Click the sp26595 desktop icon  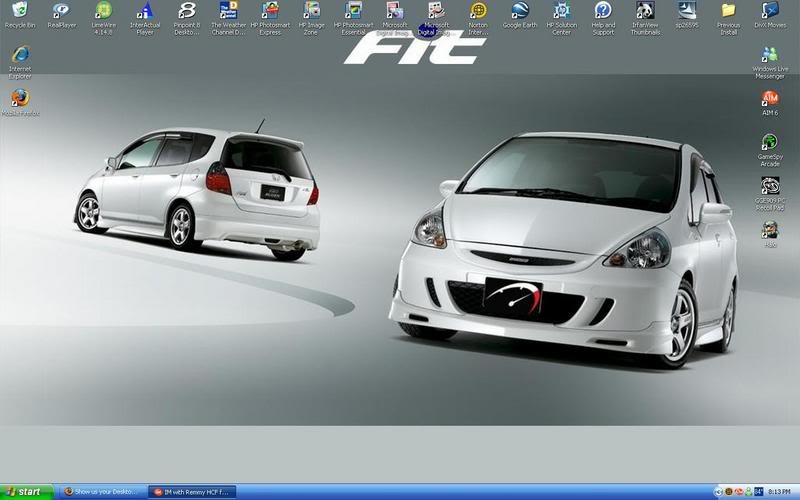[x=687, y=14]
